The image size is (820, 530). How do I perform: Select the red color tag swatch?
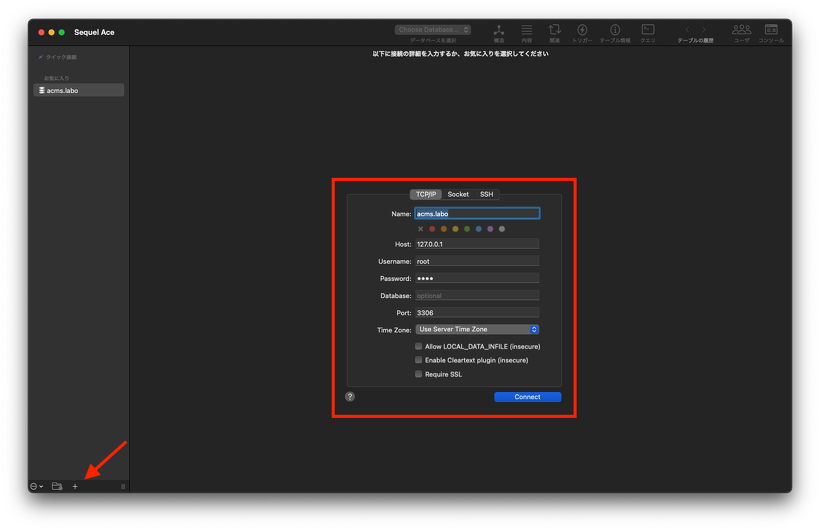tap(432, 229)
